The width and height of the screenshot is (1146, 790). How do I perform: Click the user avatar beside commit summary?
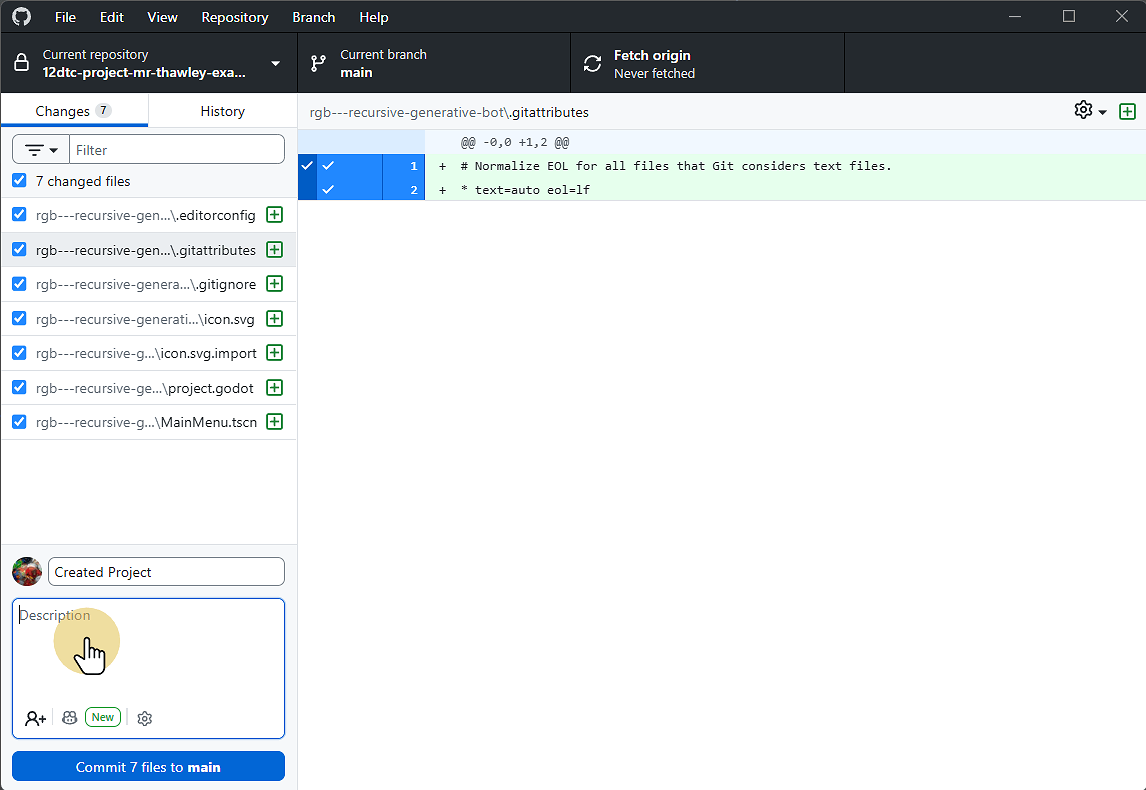click(27, 572)
